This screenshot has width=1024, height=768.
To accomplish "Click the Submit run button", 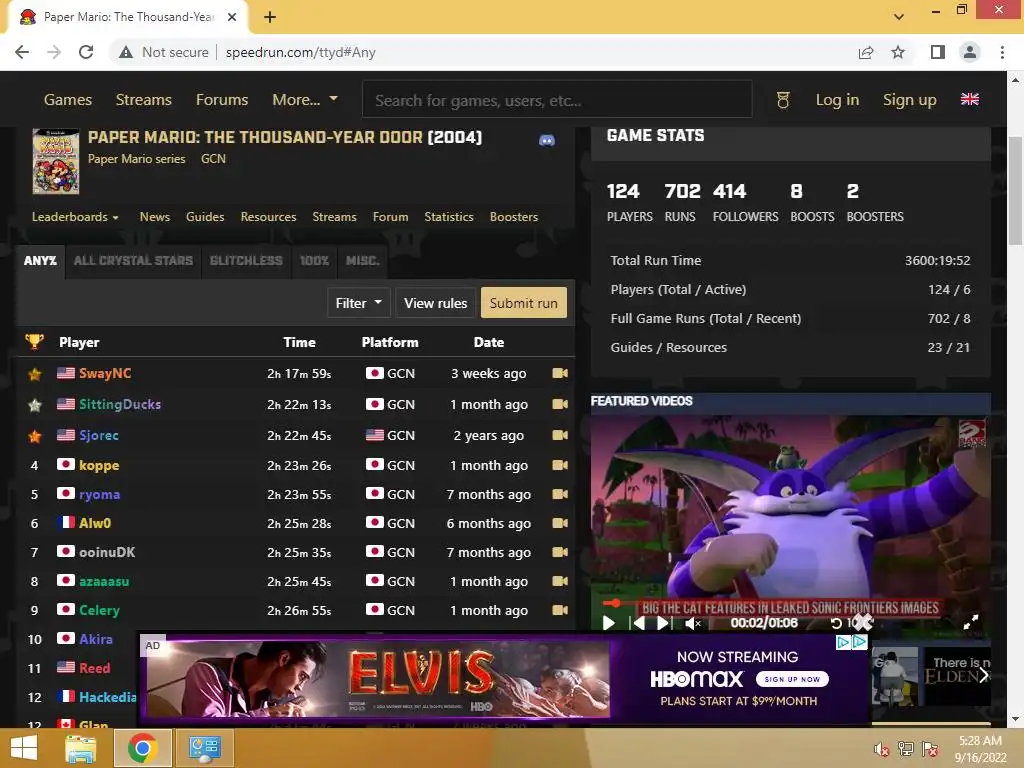I will click(x=524, y=303).
